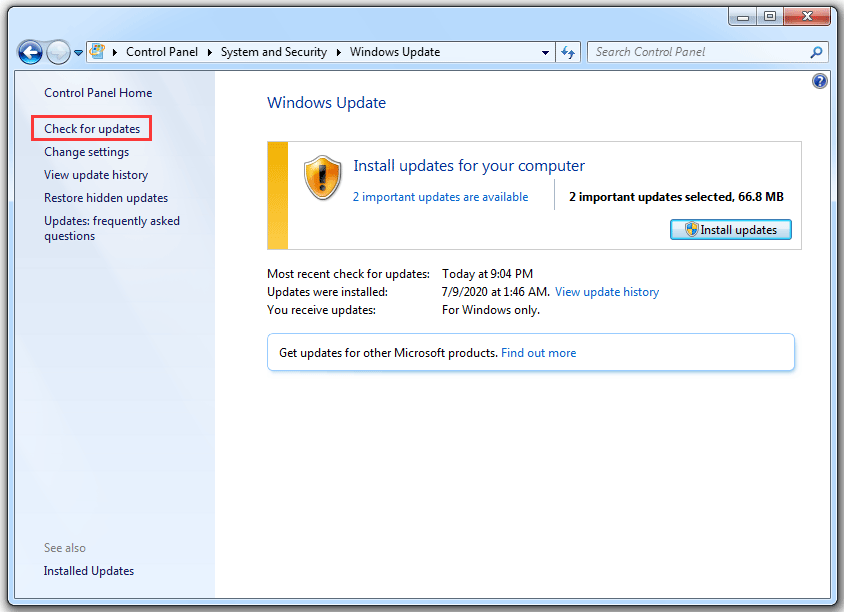Click the Forward navigation arrow

point(58,52)
